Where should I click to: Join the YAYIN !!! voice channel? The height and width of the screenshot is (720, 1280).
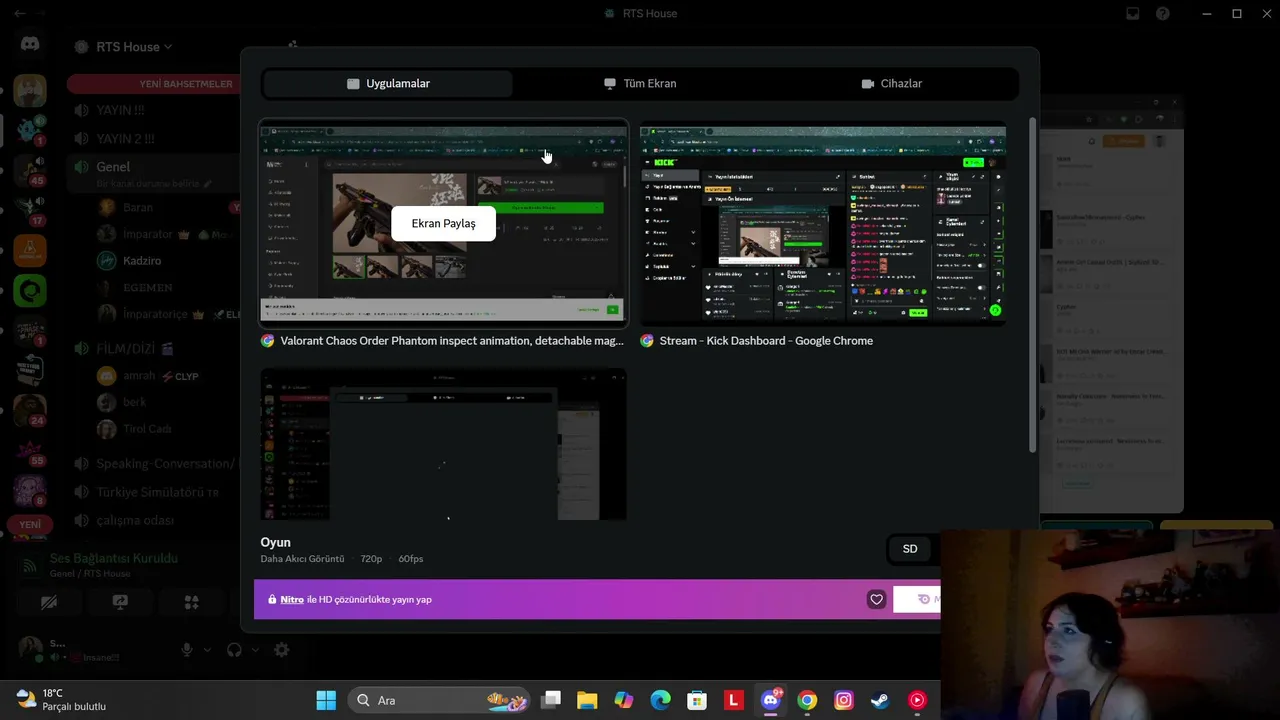pyautogui.click(x=120, y=110)
